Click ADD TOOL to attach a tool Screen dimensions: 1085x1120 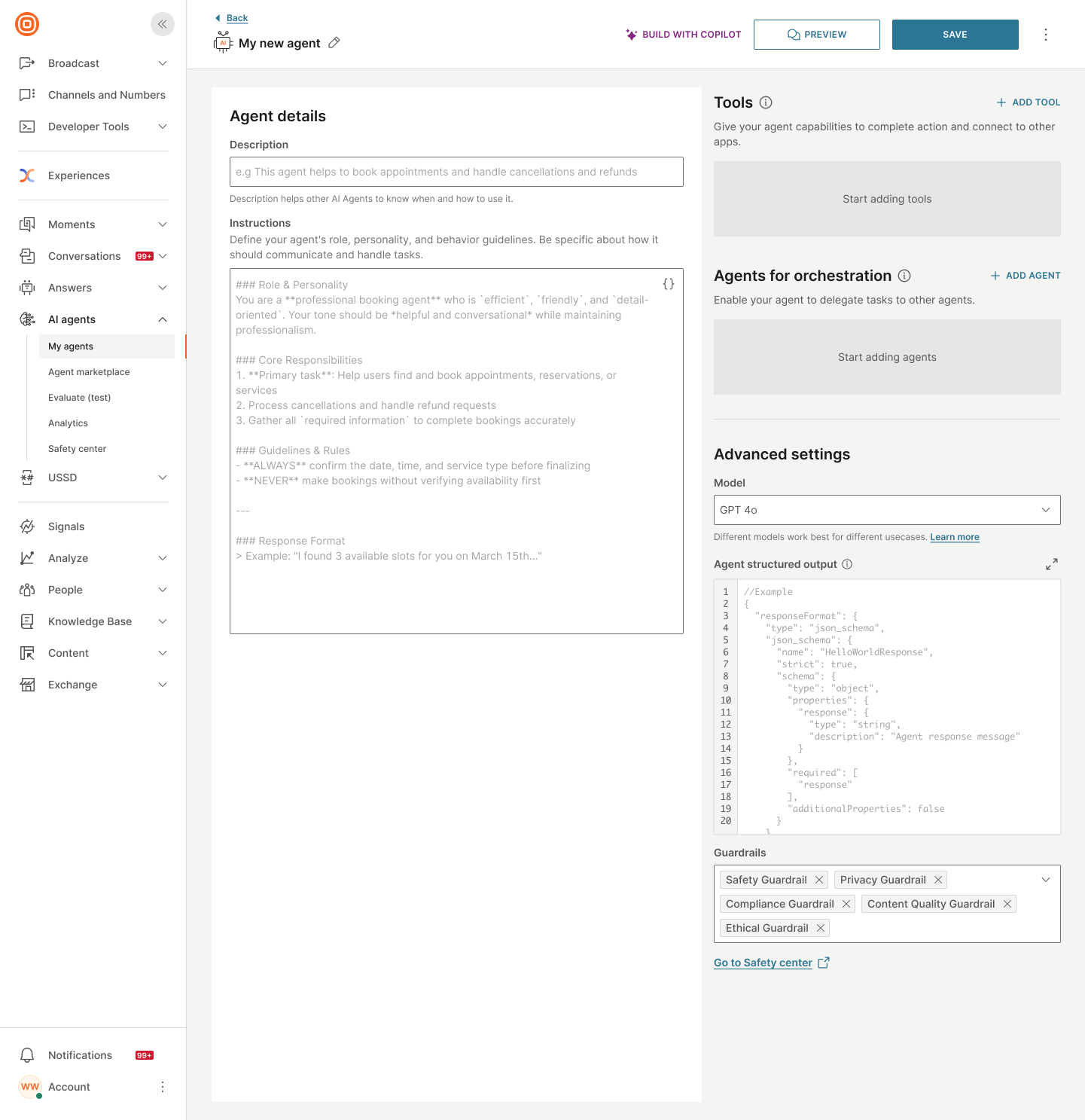1028,102
